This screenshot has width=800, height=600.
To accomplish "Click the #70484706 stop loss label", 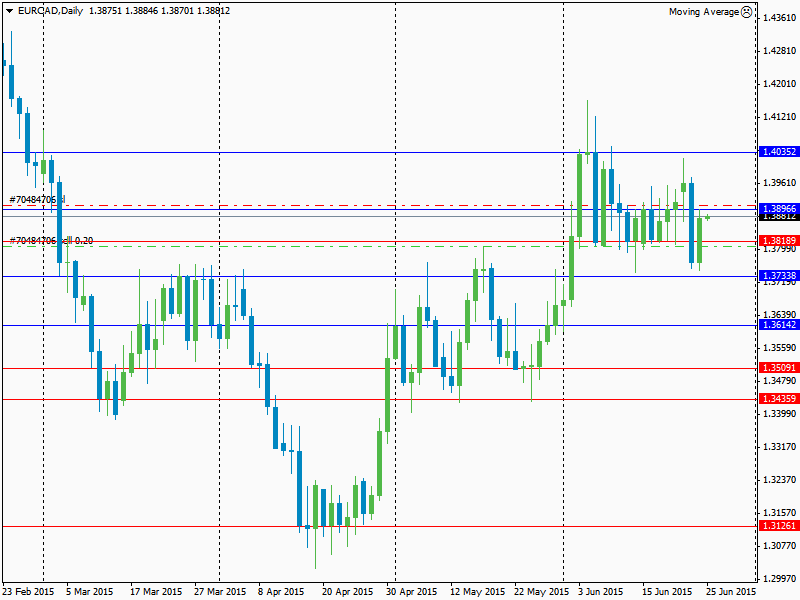I will [x=37, y=199].
